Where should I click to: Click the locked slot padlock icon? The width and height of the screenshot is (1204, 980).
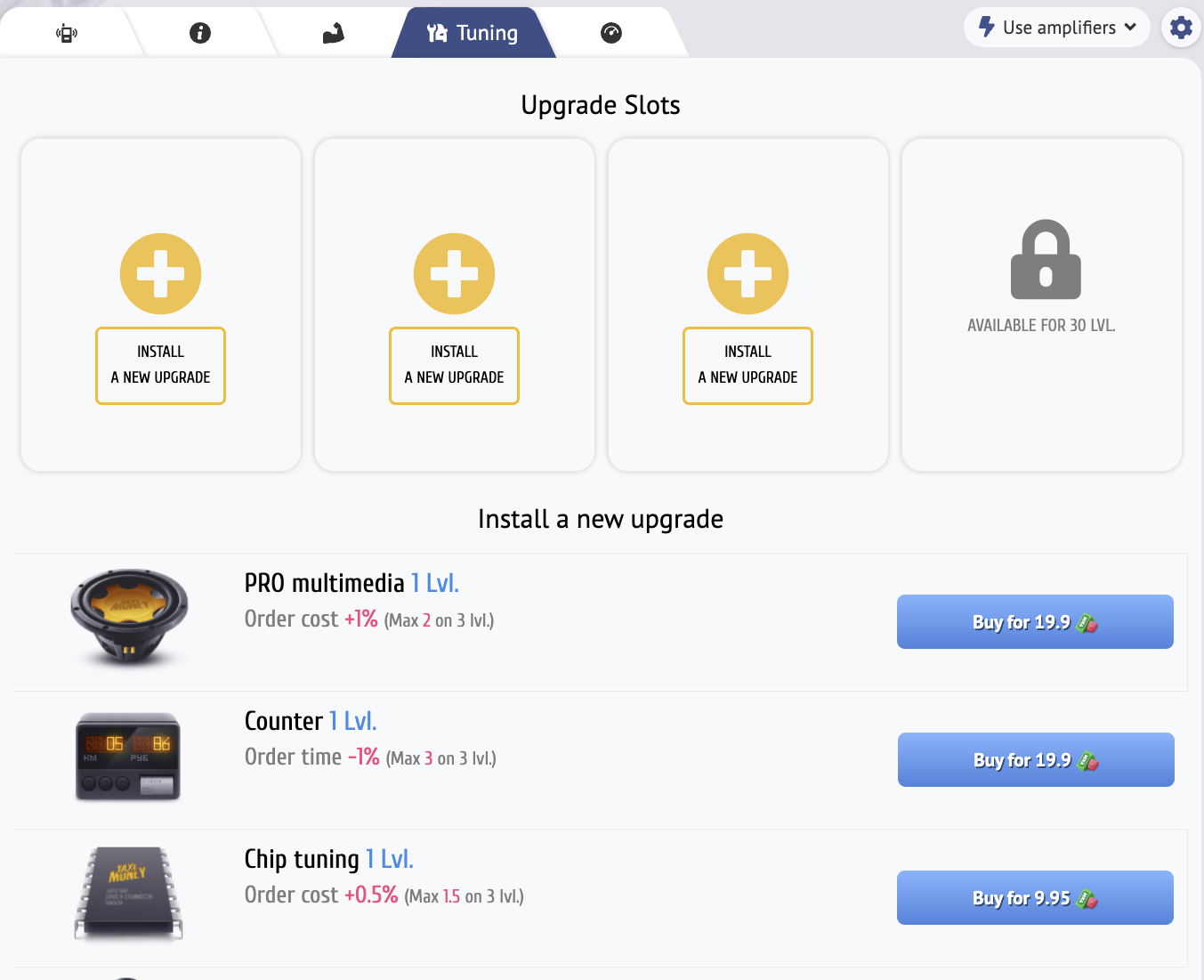pos(1046,260)
